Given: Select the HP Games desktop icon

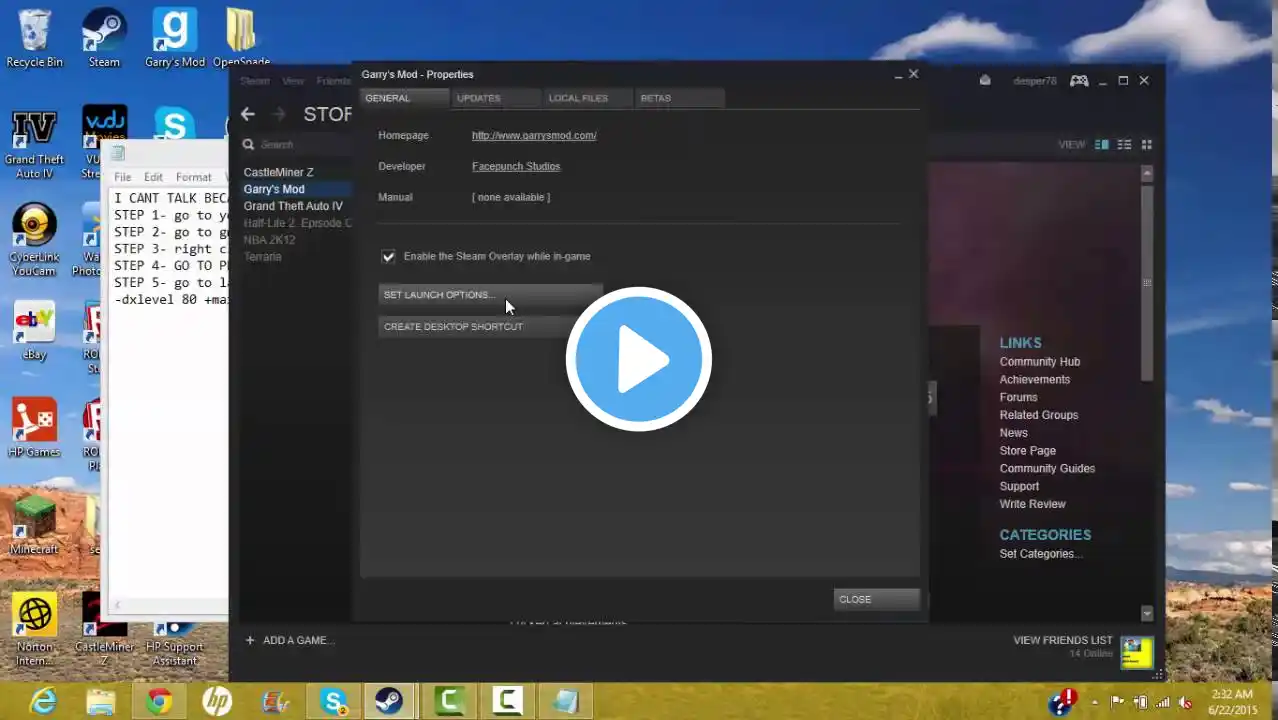Looking at the screenshot, I should (x=34, y=428).
